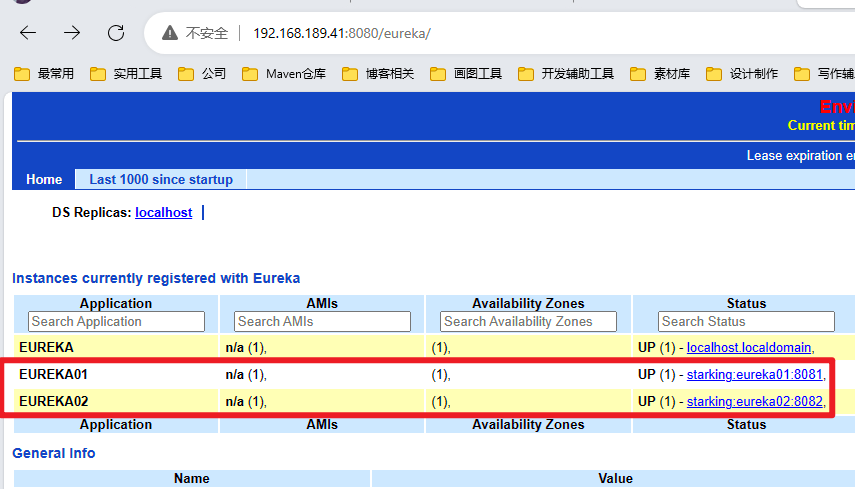
Task: Click the General Info heading
Action: (53, 453)
